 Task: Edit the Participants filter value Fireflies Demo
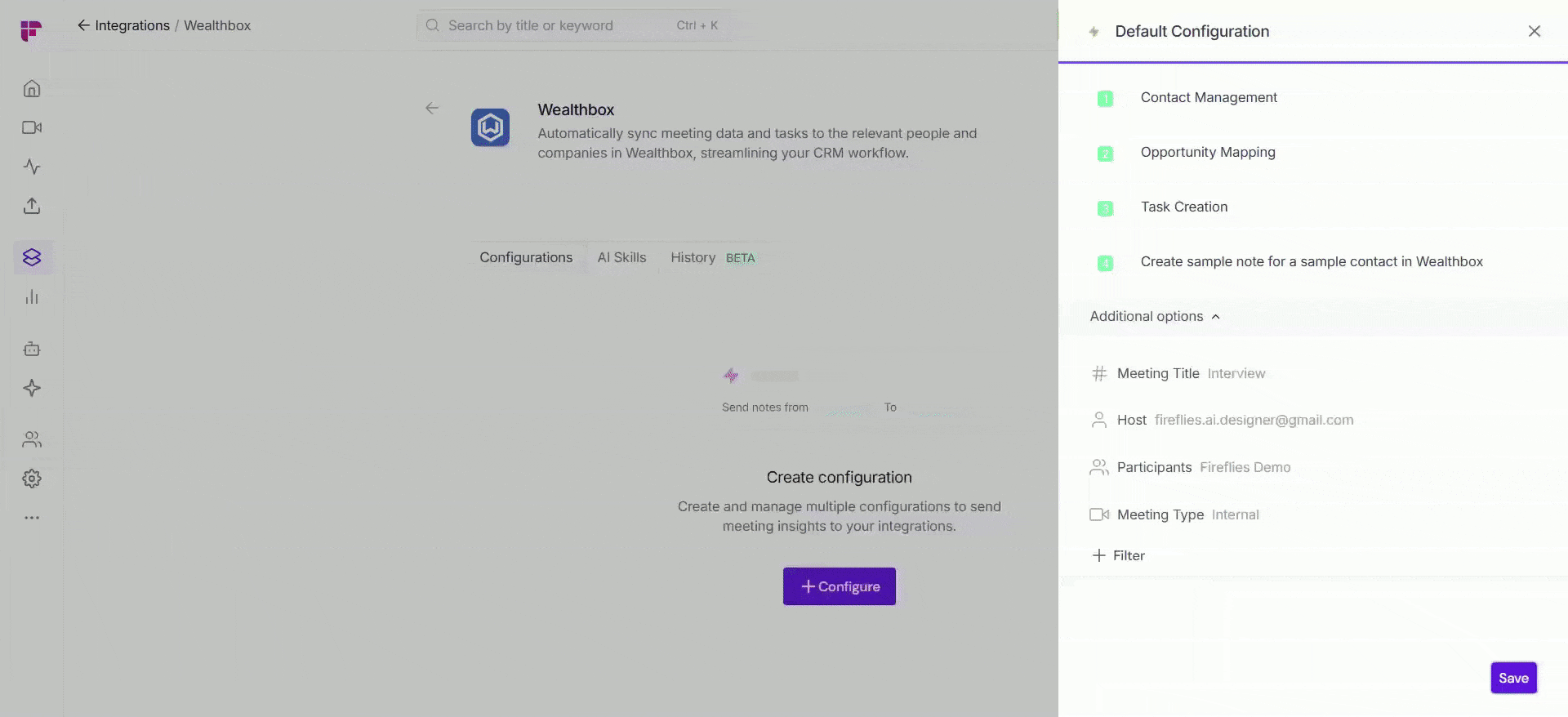pos(1245,467)
